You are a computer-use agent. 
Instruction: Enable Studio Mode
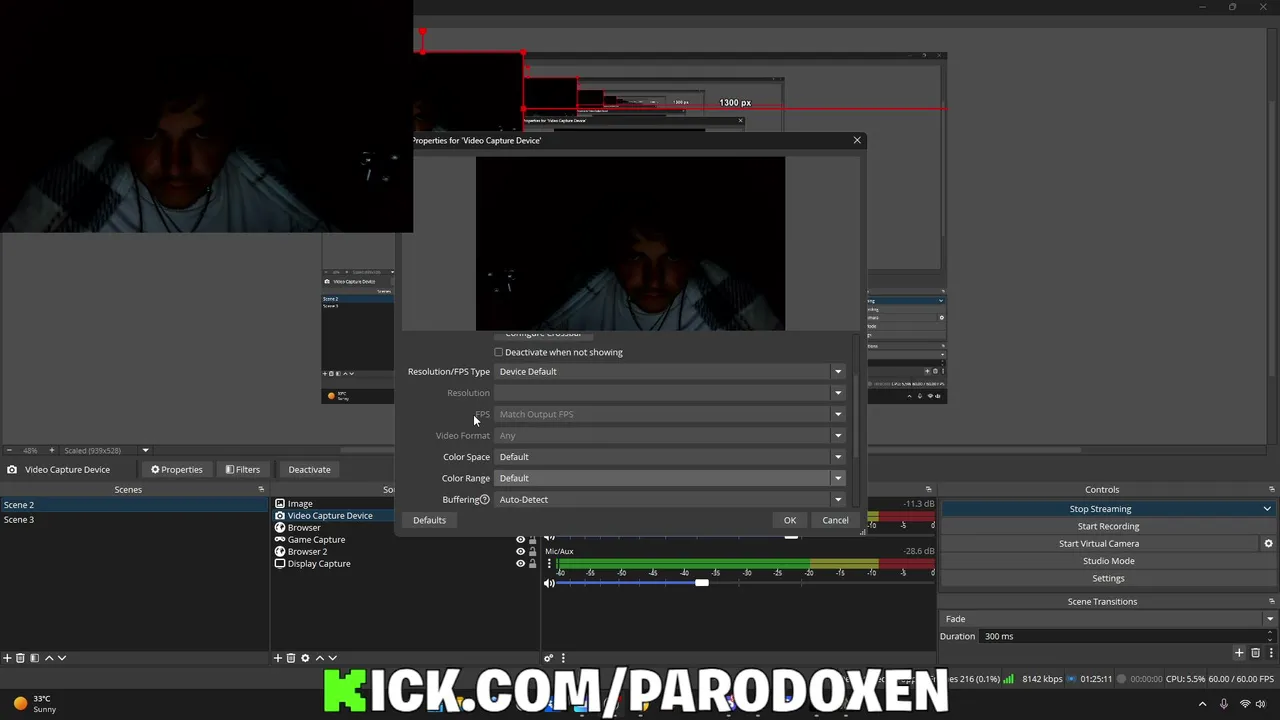[1108, 561]
